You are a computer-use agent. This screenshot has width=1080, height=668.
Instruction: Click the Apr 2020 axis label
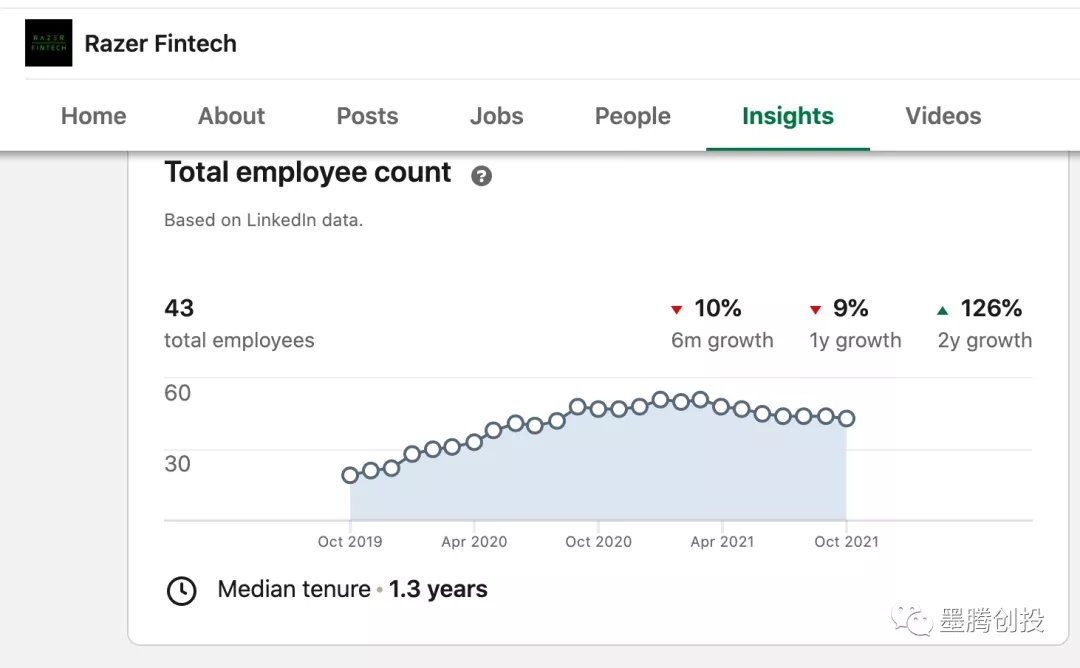pyautogui.click(x=474, y=541)
